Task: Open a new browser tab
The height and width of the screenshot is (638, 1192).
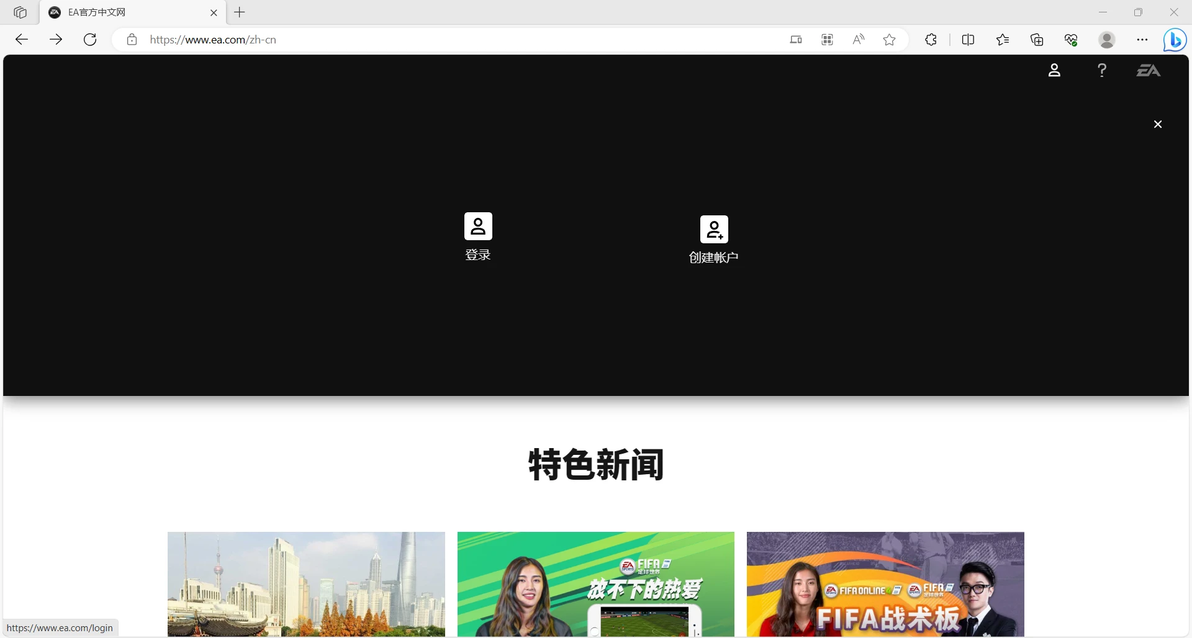Action: 239,12
